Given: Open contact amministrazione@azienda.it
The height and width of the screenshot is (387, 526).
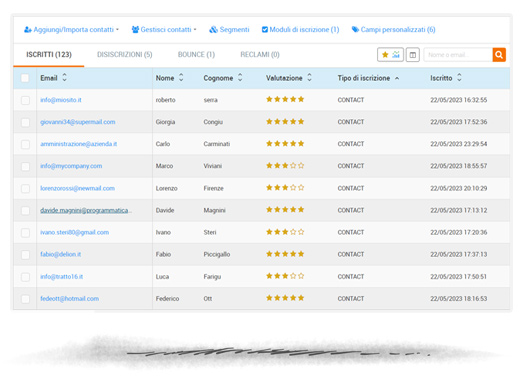Looking at the screenshot, I should 78,144.
